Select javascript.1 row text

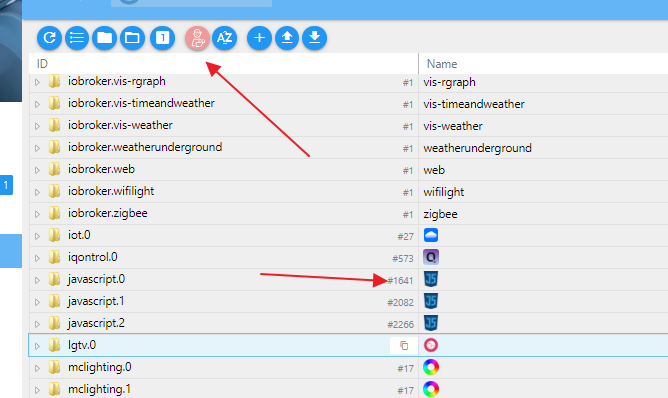click(96, 301)
